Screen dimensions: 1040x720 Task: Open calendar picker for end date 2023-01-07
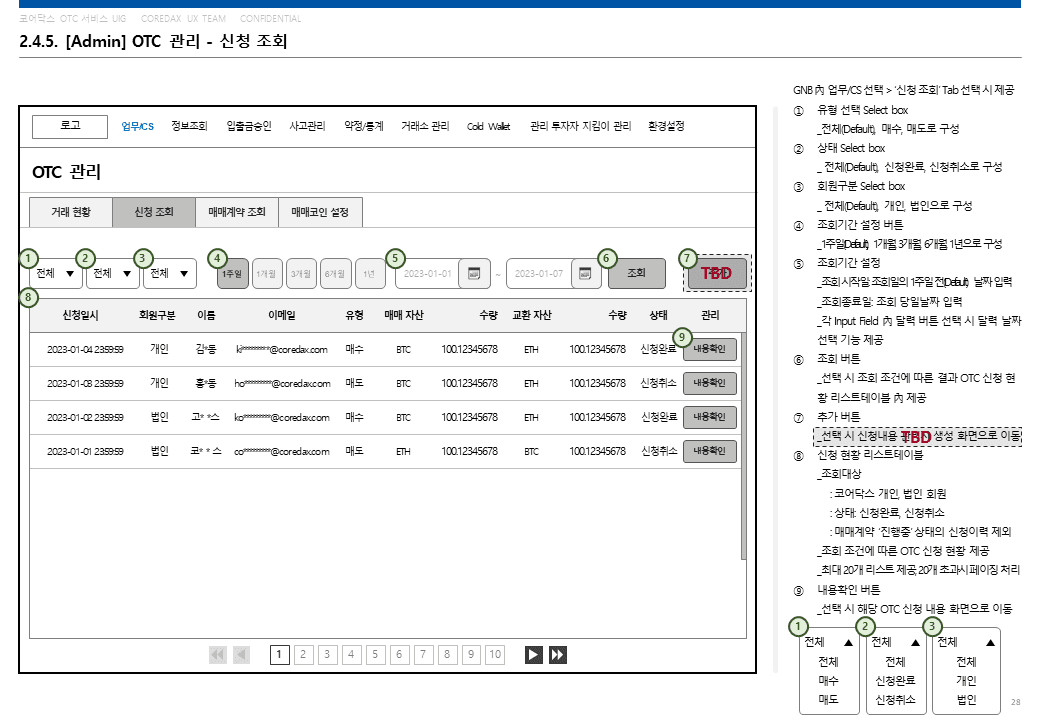[585, 273]
